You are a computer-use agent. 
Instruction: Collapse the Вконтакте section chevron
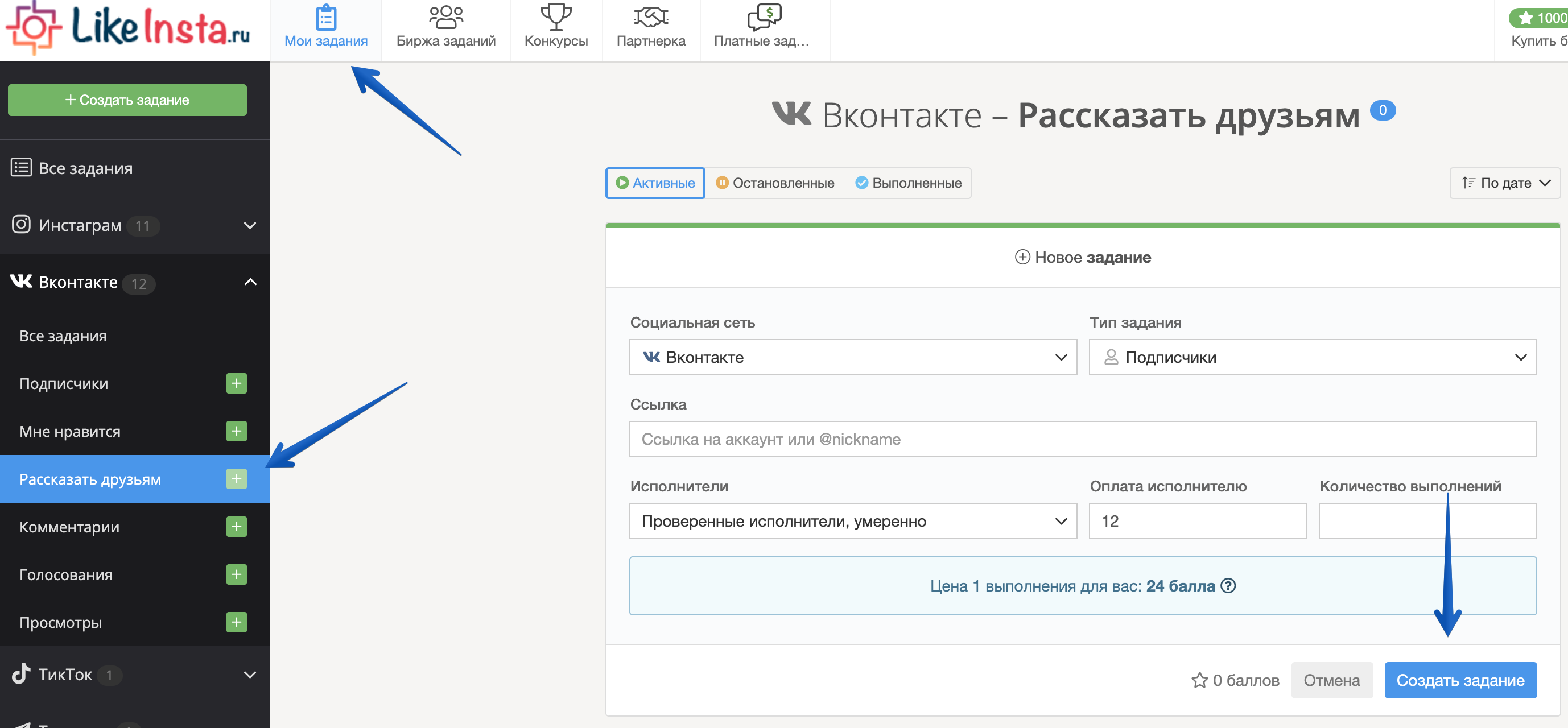click(250, 282)
